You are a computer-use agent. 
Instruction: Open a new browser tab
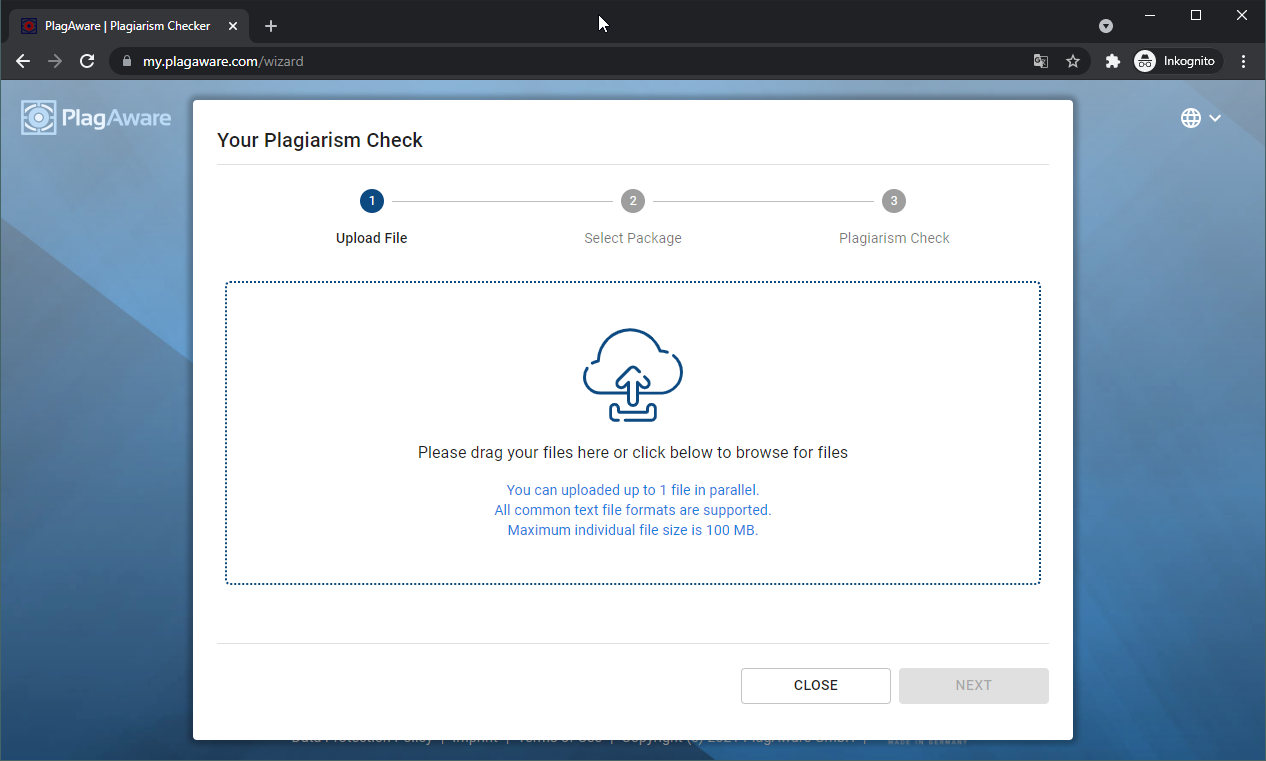coord(271,26)
